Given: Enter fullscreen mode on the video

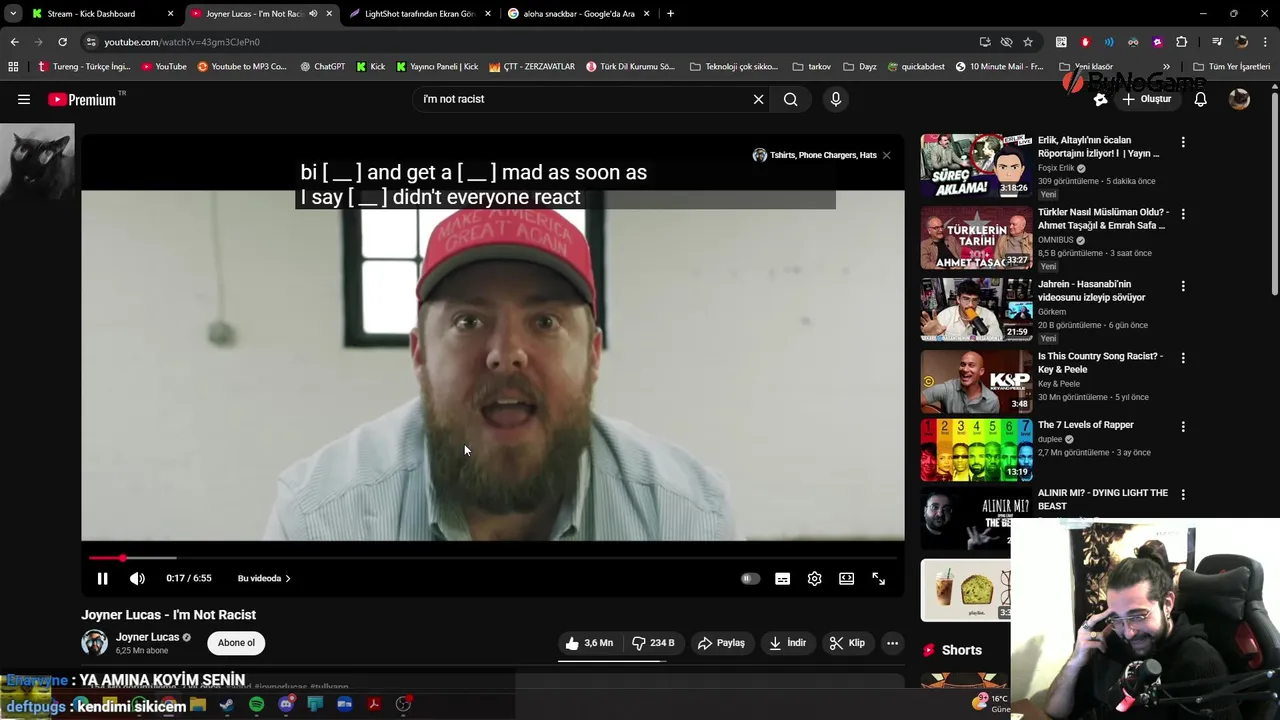Looking at the screenshot, I should [878, 578].
